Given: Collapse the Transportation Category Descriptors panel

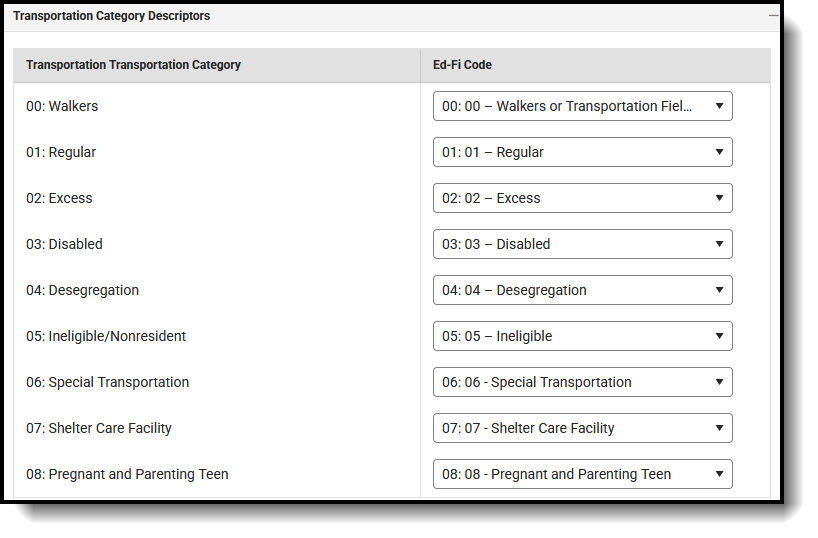Looking at the screenshot, I should (x=773, y=16).
